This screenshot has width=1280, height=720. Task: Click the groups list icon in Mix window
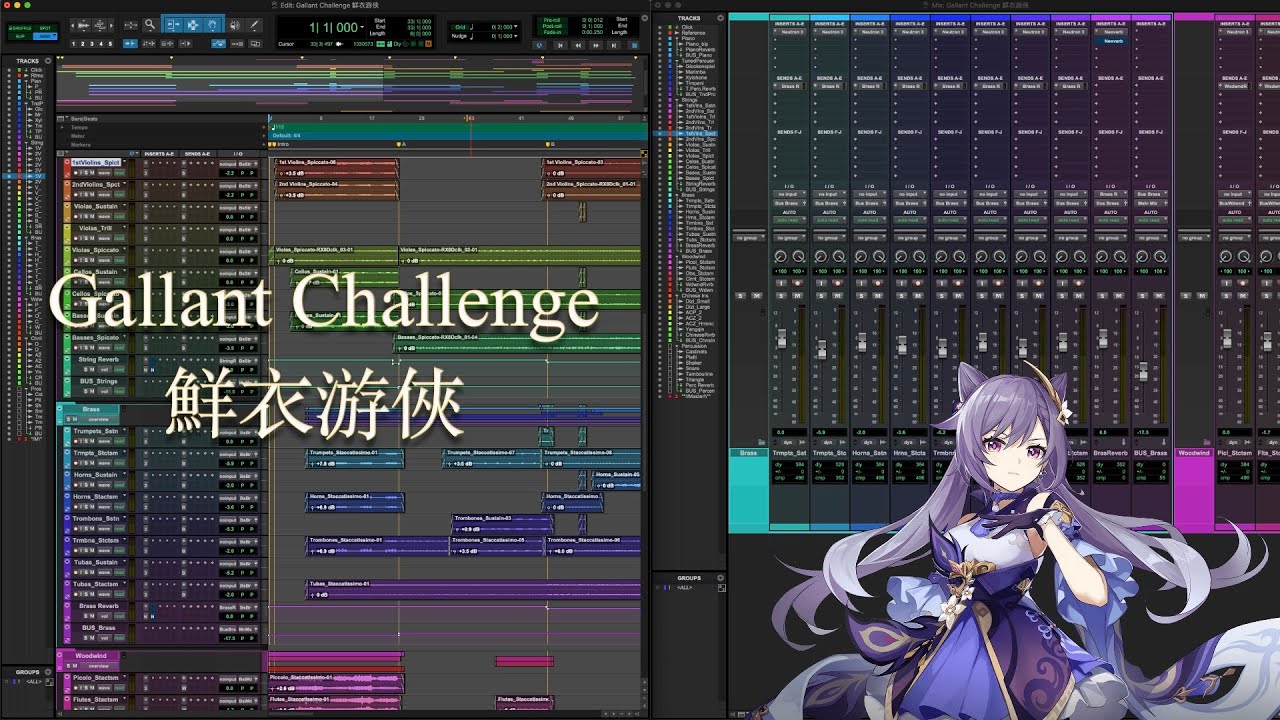coord(721,587)
